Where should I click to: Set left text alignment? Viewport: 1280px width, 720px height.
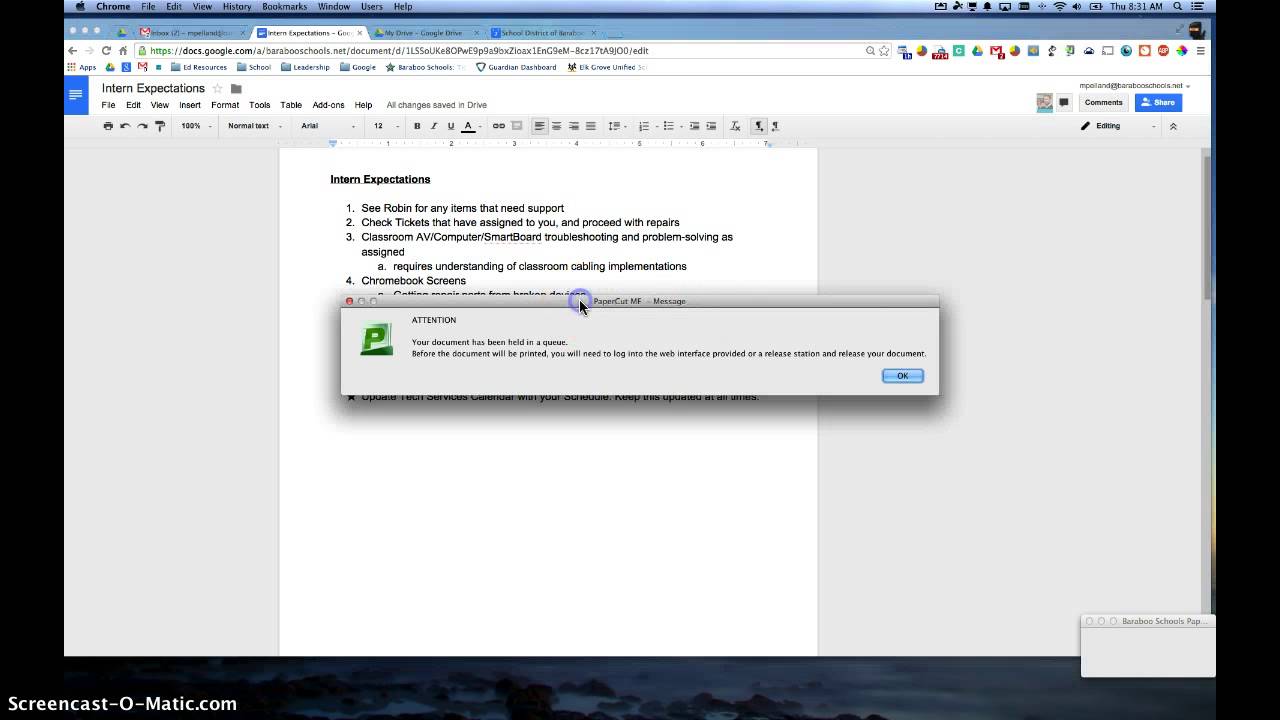[x=539, y=126]
